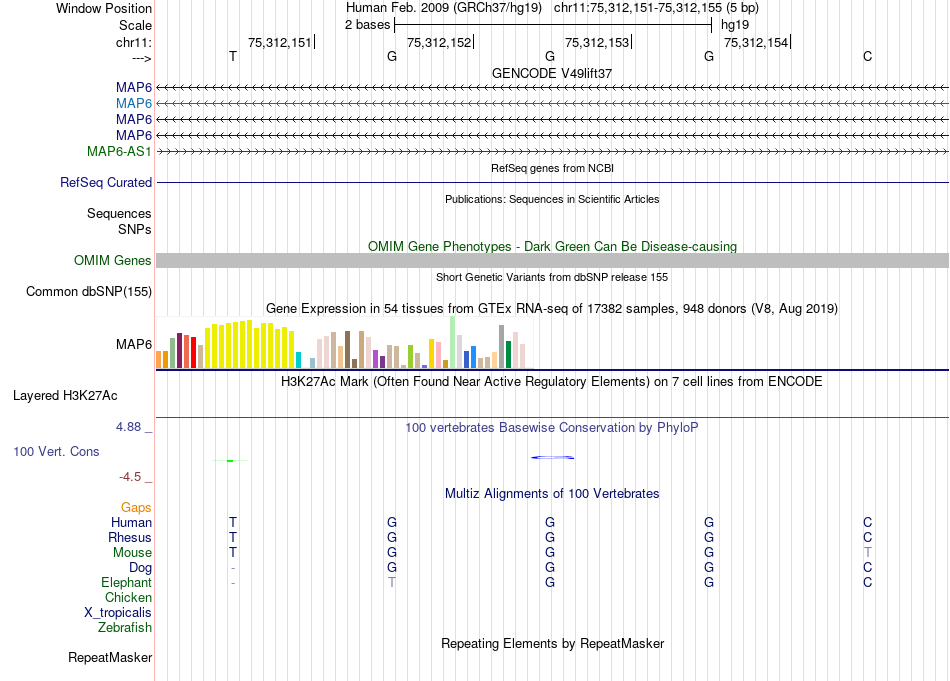The image size is (950, 681).
Task: Click the MAP6-AS1 green arrow transcript line
Action: coord(553,151)
